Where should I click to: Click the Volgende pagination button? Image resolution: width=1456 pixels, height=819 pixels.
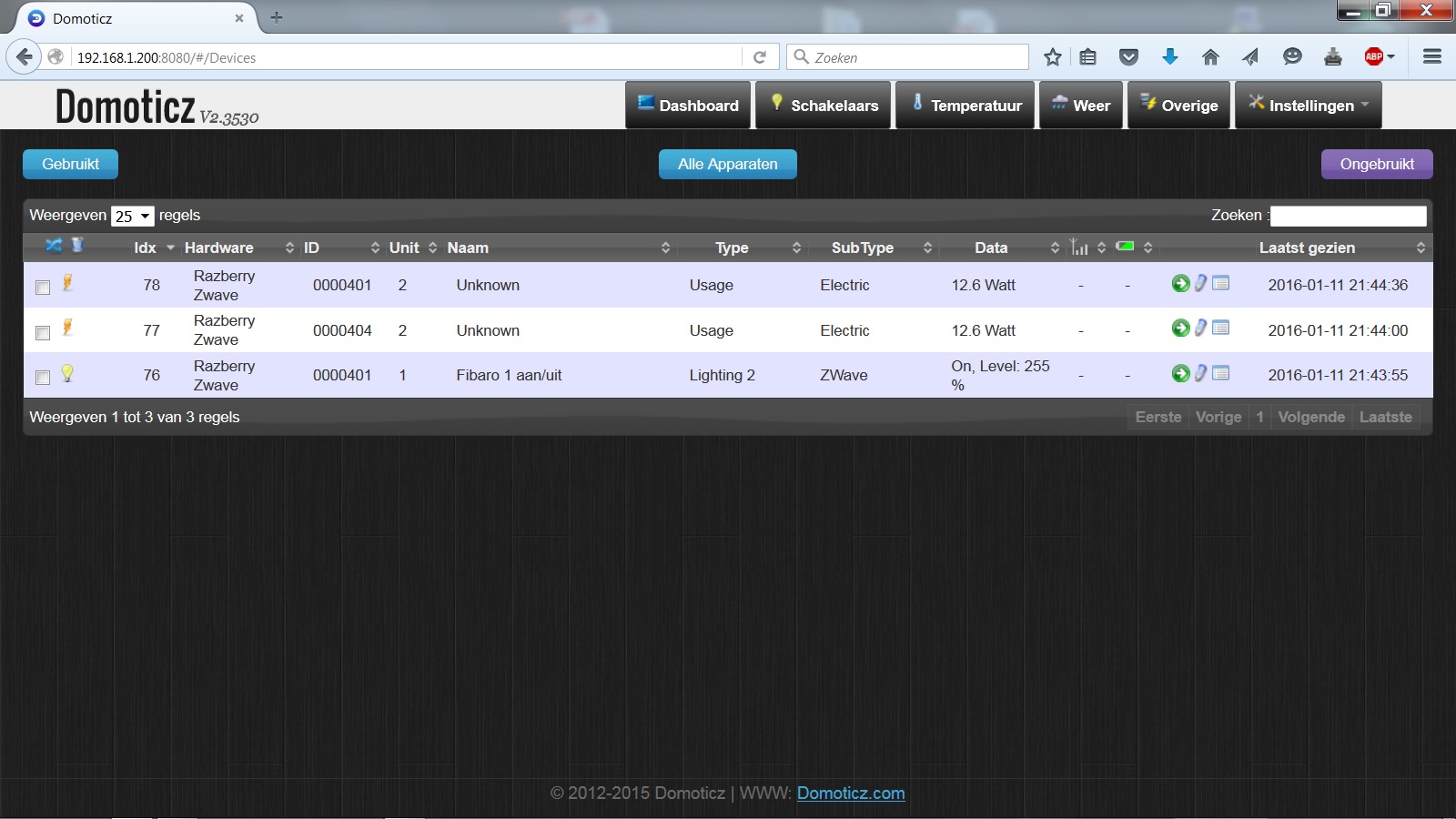(x=1311, y=417)
